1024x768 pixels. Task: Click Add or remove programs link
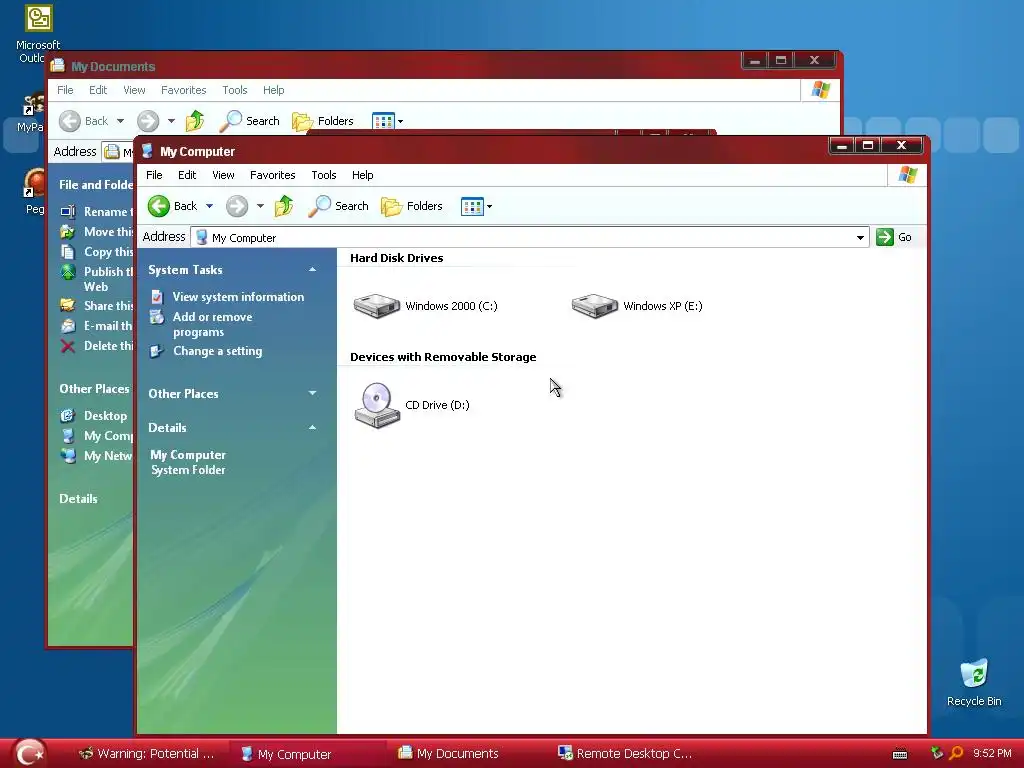(212, 325)
